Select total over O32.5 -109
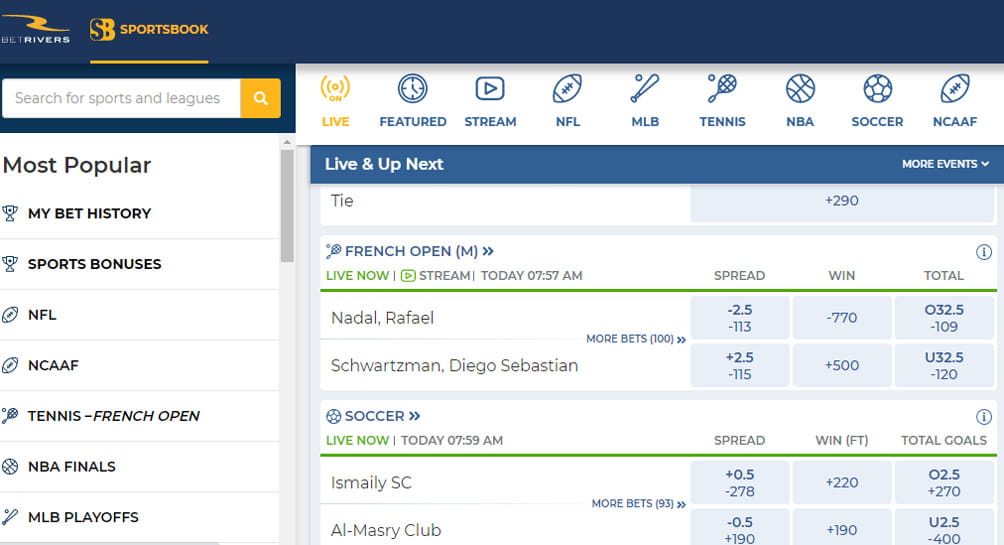 click(x=944, y=318)
